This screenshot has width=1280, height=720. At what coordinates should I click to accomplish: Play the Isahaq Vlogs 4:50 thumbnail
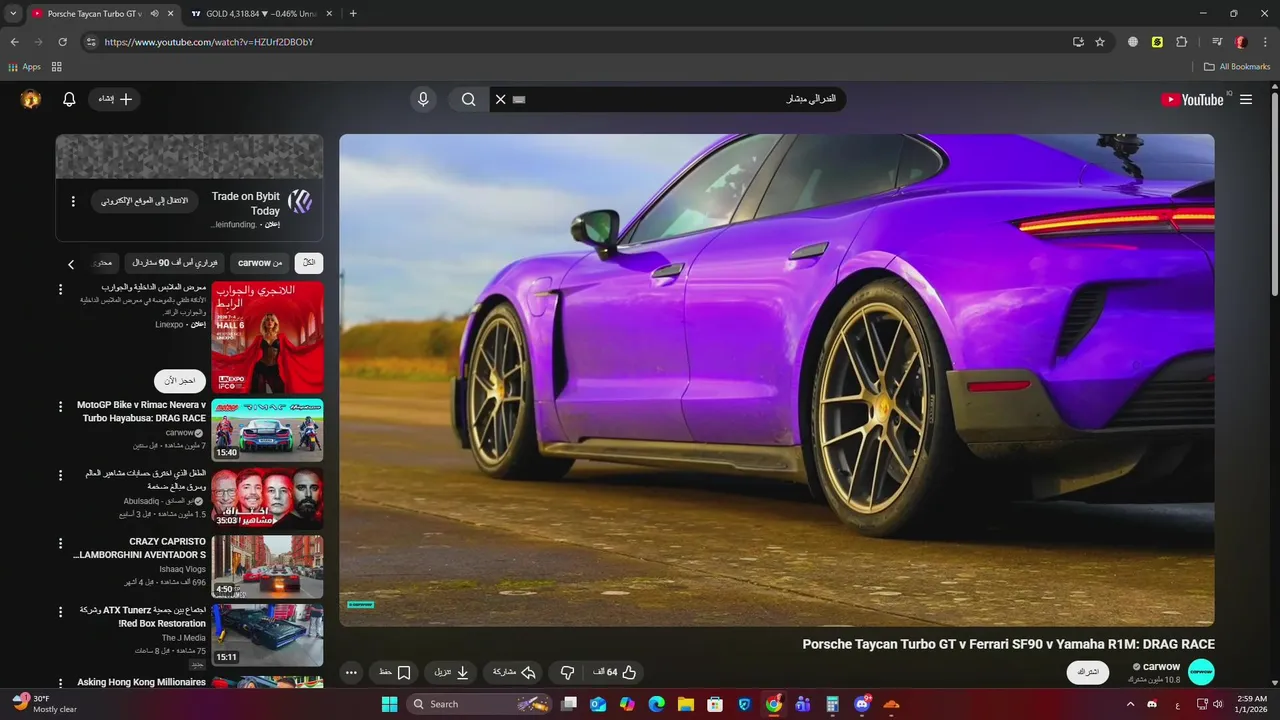click(267, 566)
